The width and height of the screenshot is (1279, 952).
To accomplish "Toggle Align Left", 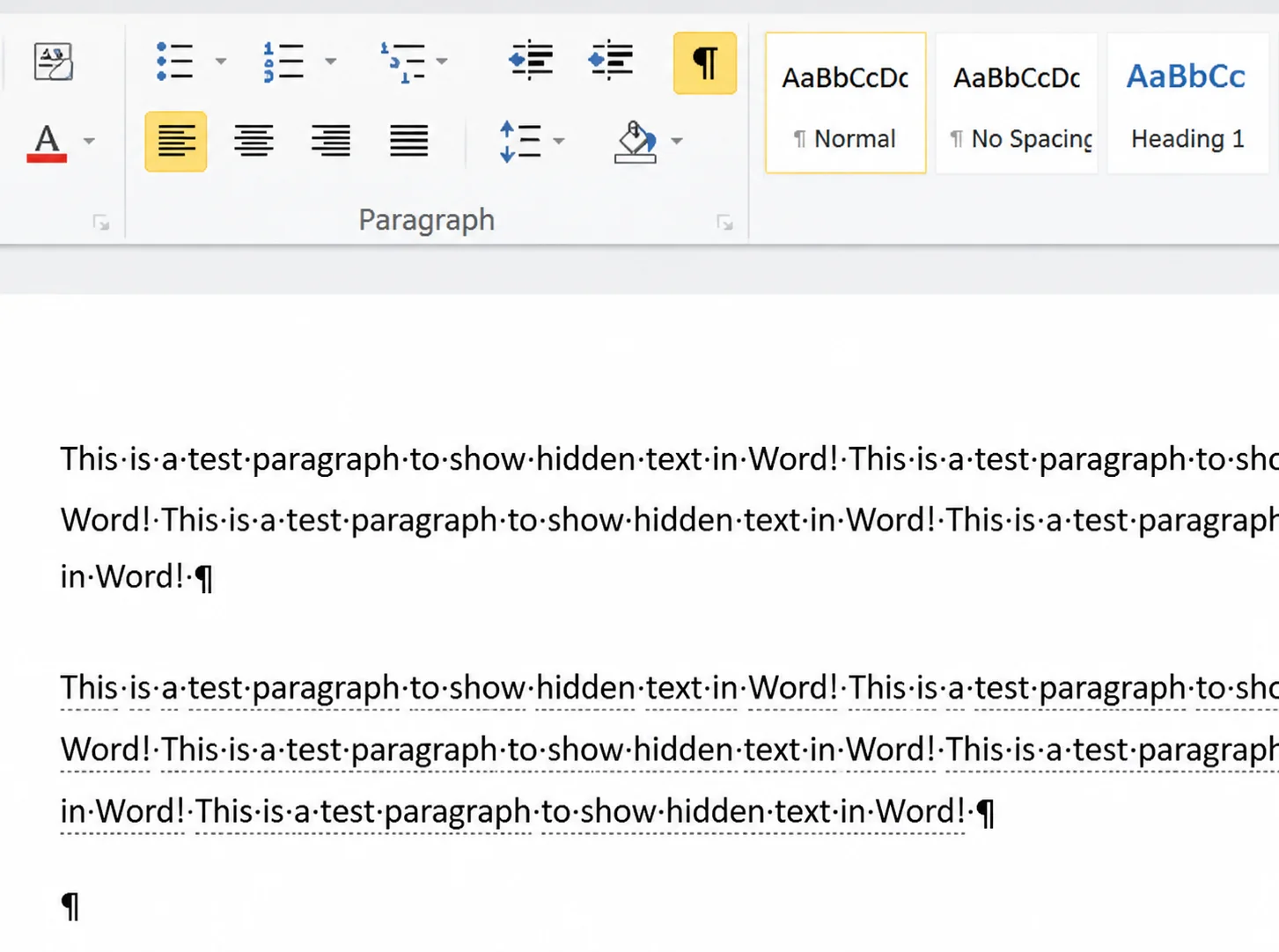I will (x=176, y=141).
